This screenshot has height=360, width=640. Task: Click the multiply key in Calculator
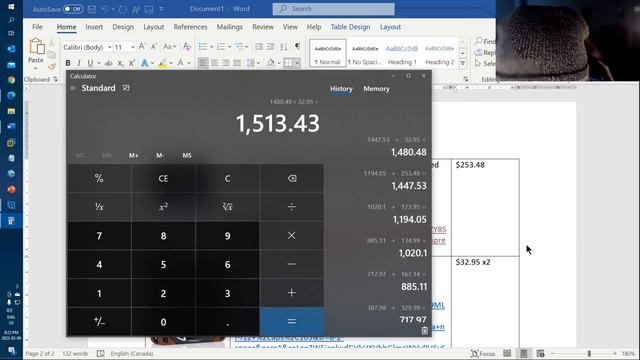[291, 236]
